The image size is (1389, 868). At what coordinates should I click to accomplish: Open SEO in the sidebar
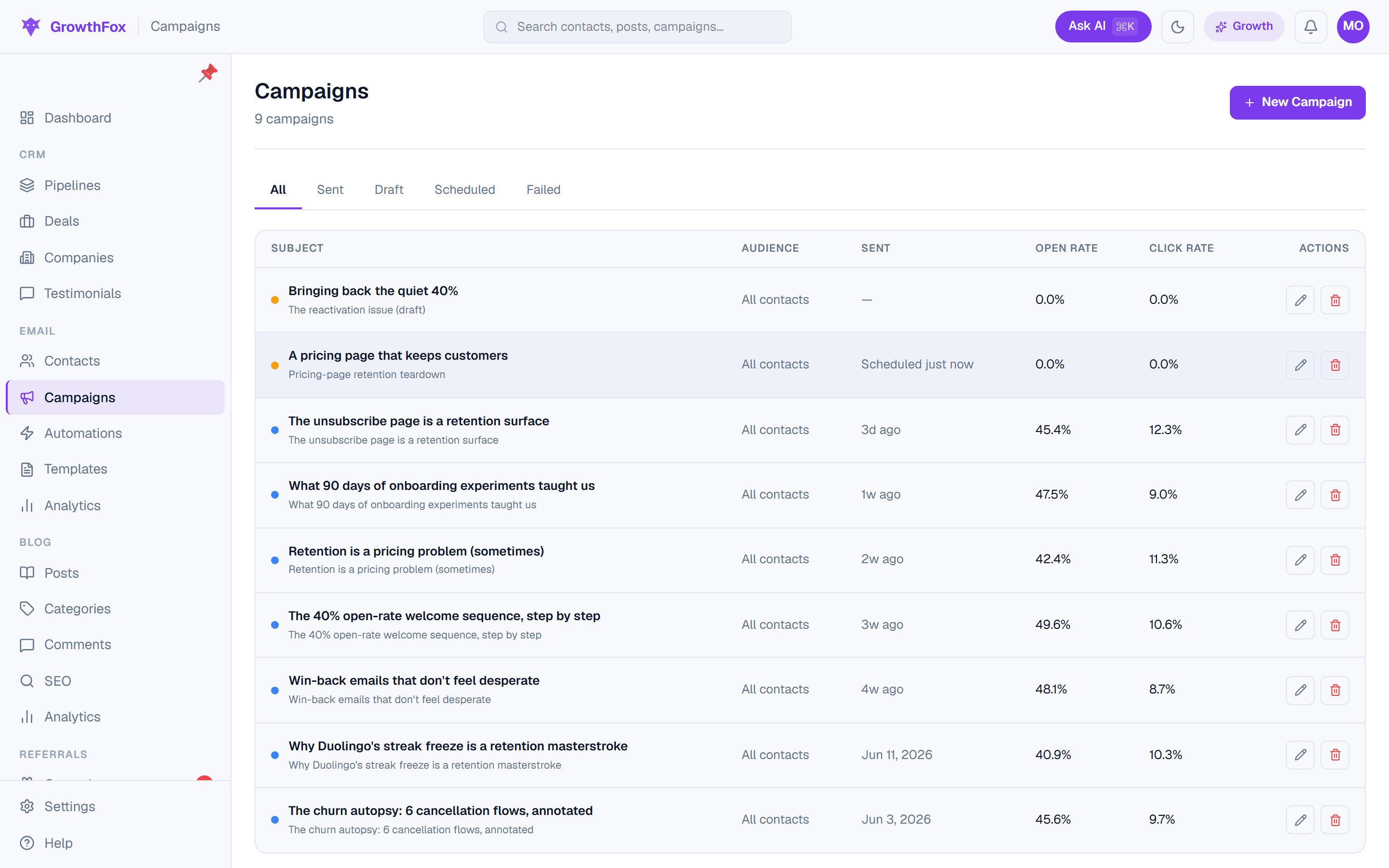115,681
